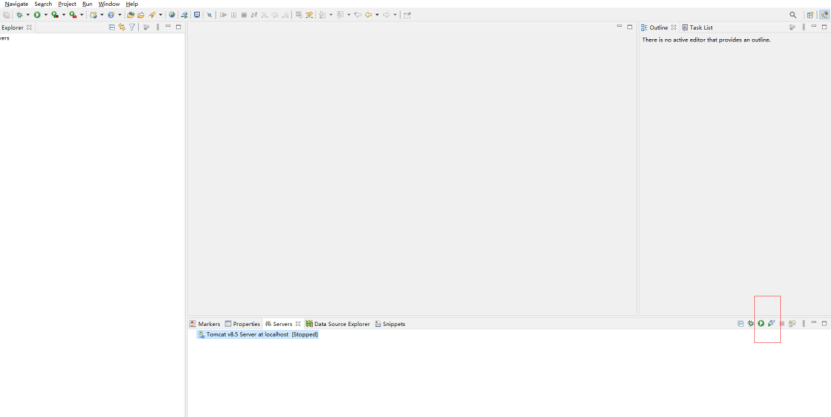Click the Quick Access magnifier icon

tap(793, 15)
